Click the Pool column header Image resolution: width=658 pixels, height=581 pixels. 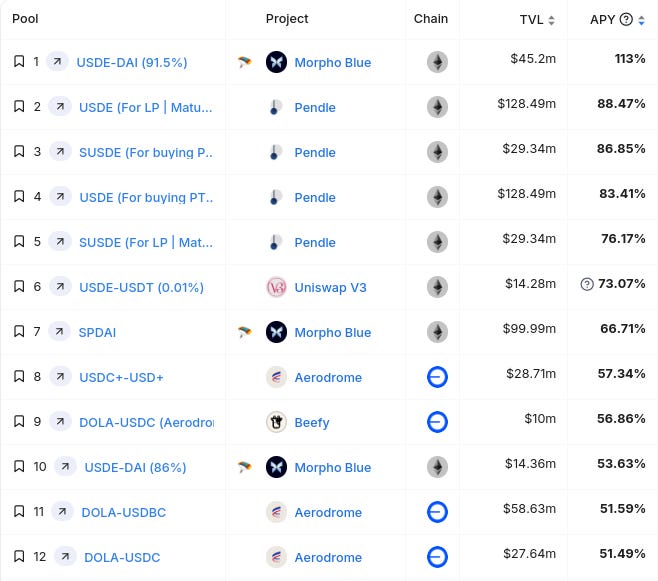click(25, 18)
